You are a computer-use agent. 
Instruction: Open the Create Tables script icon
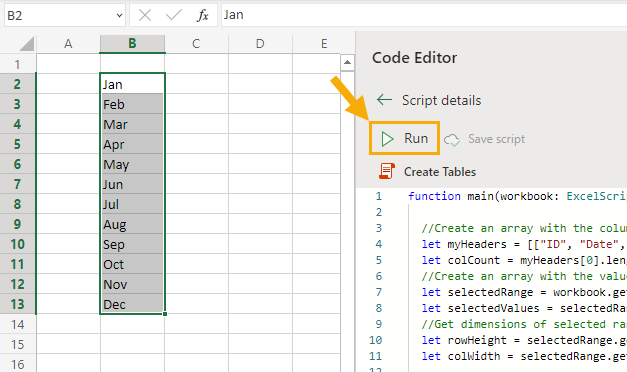click(x=387, y=171)
